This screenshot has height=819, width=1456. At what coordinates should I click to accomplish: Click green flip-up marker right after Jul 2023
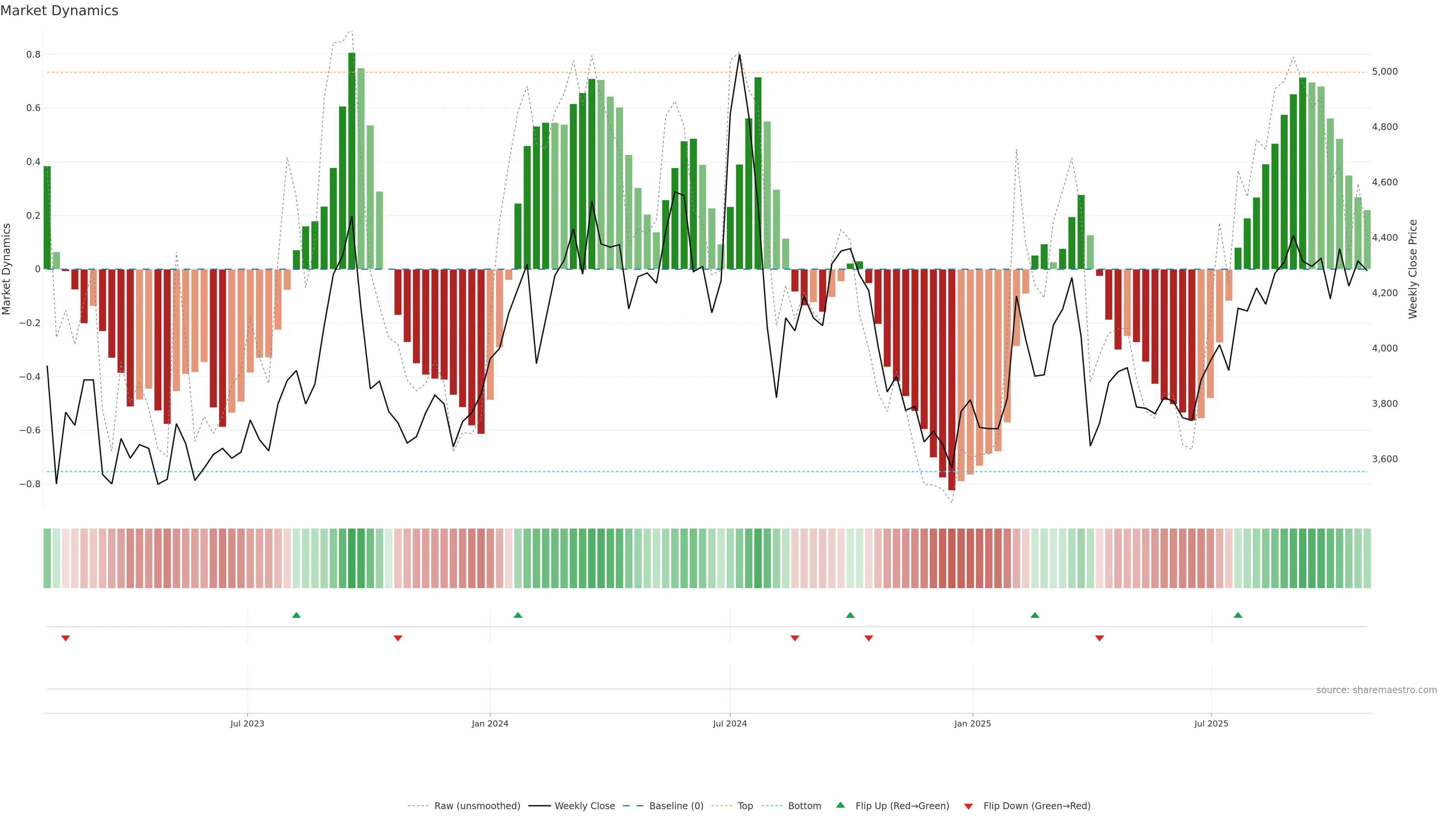296,615
